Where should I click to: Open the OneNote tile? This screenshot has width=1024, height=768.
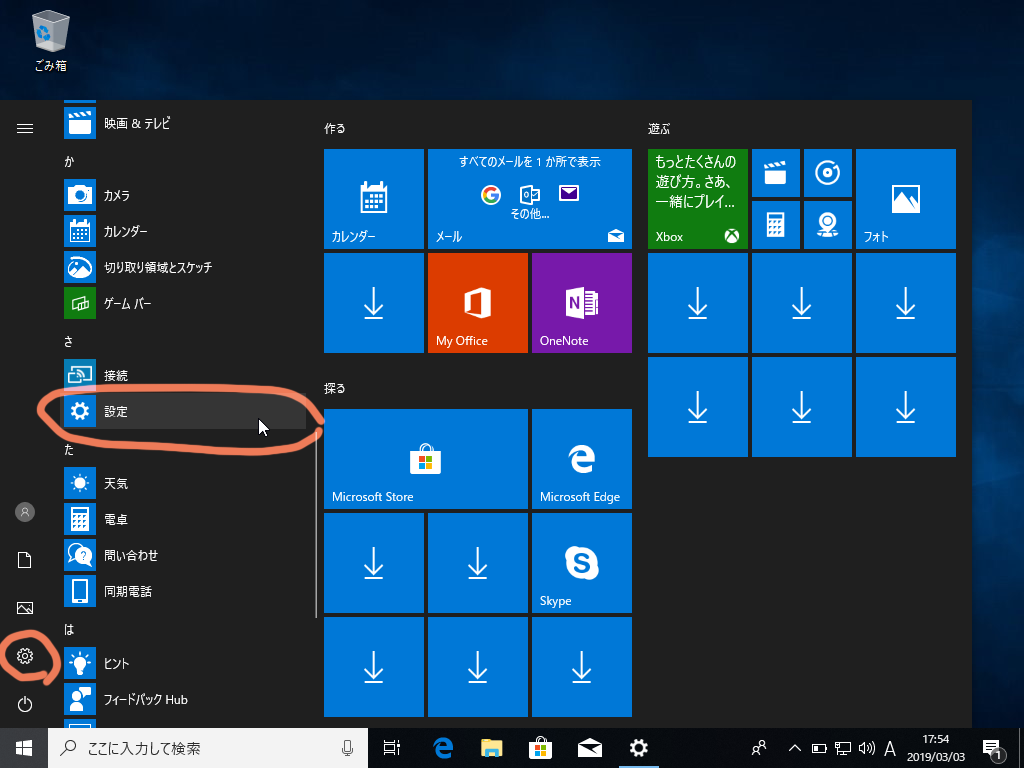(581, 303)
